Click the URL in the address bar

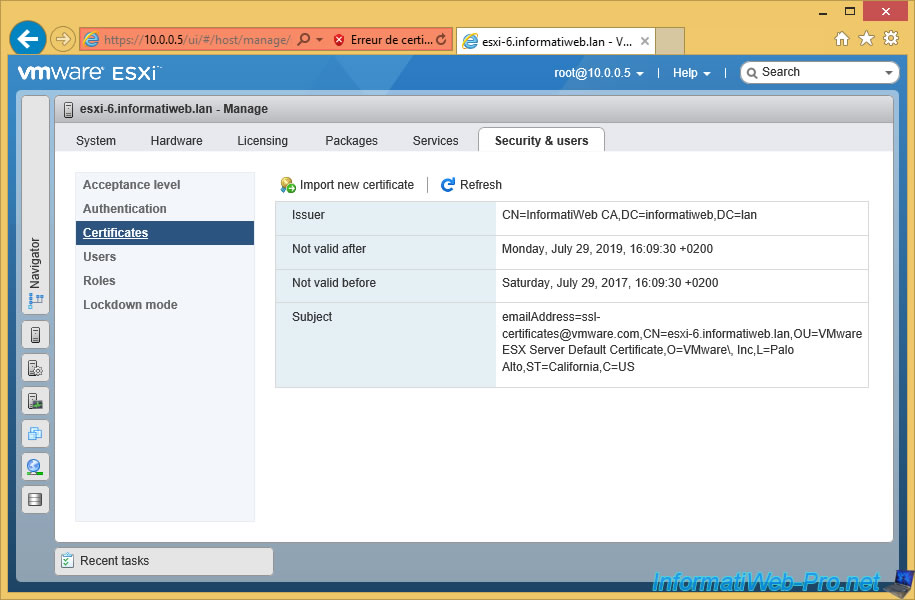[197, 40]
